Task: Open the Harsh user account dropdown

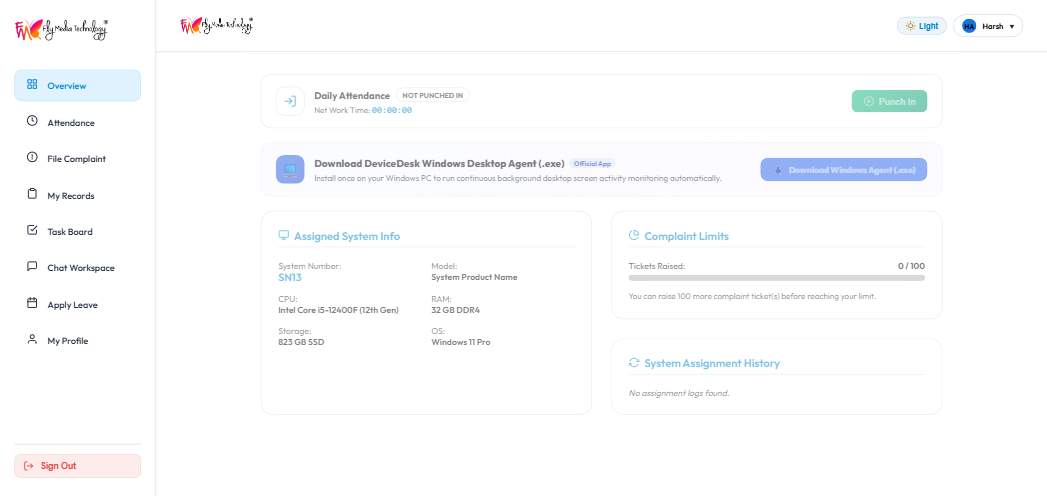Action: click(988, 26)
